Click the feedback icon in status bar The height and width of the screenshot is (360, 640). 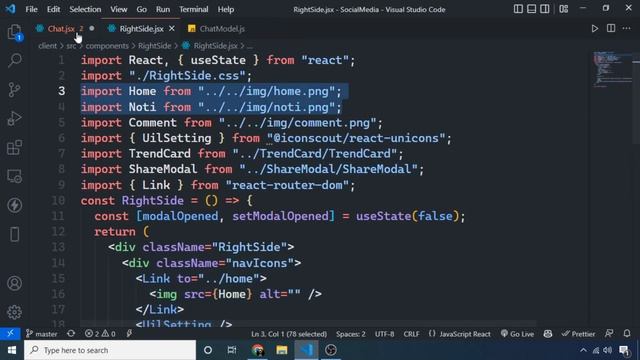[609, 334]
